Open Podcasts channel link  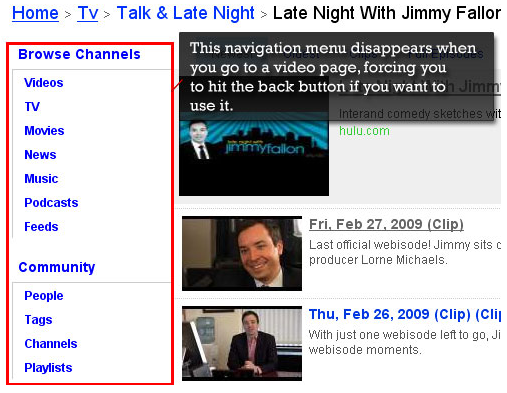tap(51, 203)
